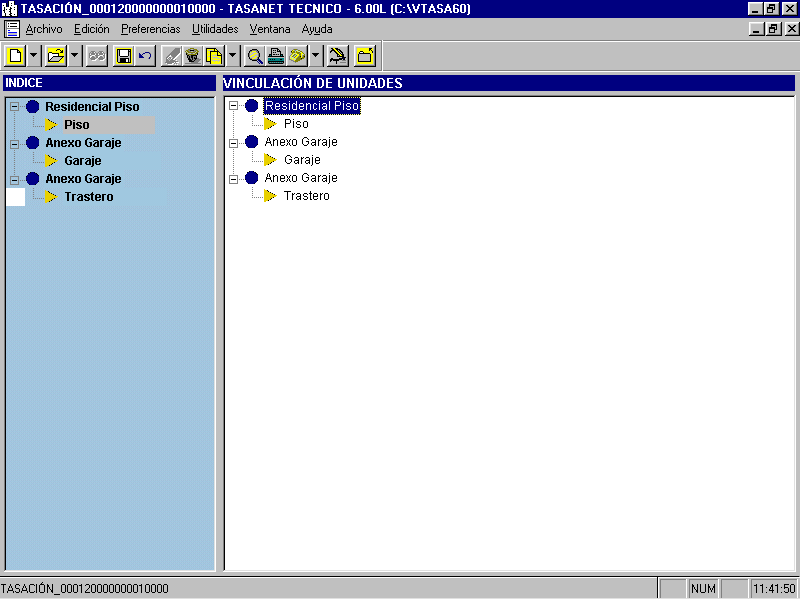Click the last toolbar folder-with-arrow icon
Viewport: 800px width, 600px height.
click(x=365, y=56)
